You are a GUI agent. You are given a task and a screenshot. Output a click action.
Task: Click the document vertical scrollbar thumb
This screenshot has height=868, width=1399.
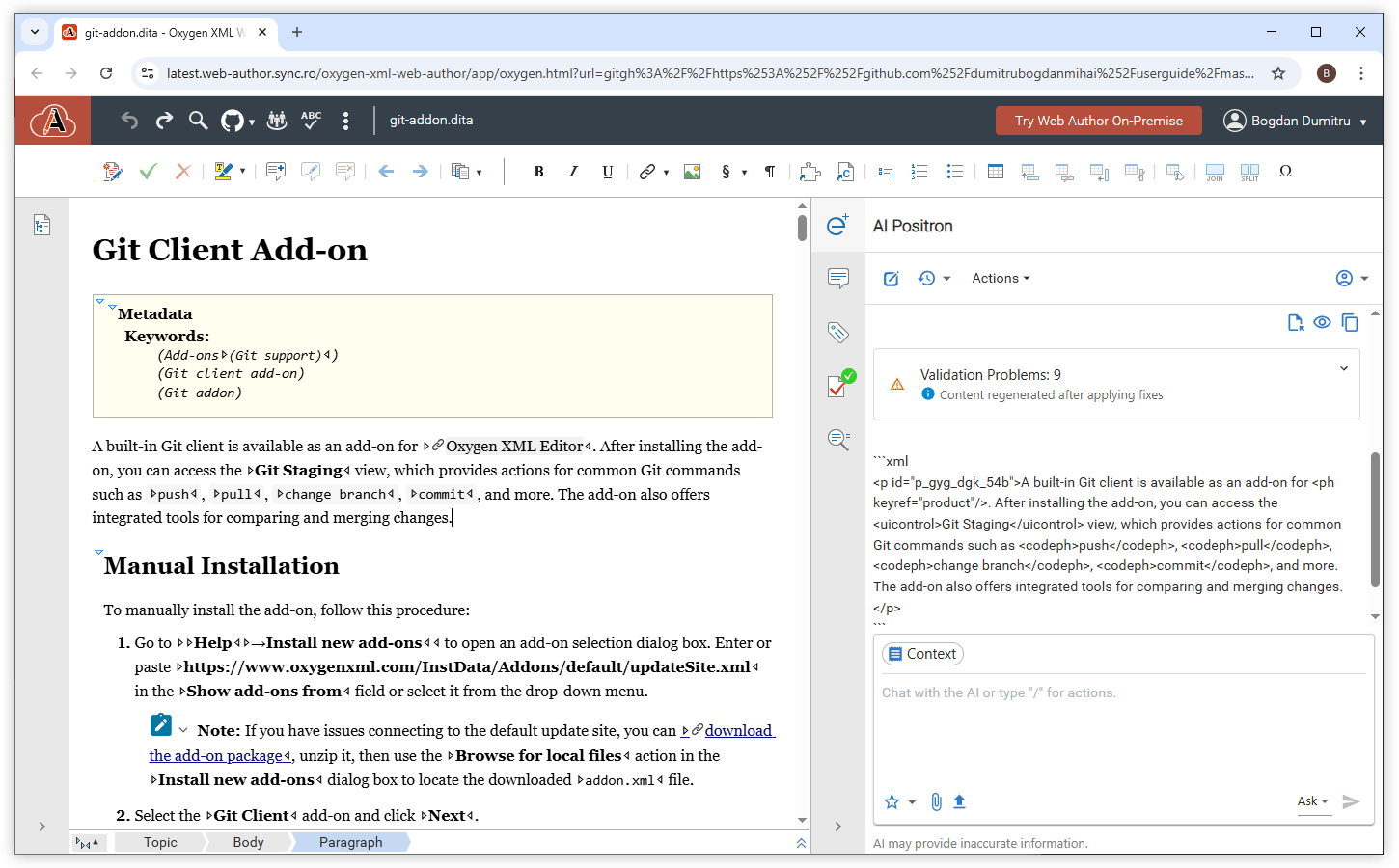point(802,228)
